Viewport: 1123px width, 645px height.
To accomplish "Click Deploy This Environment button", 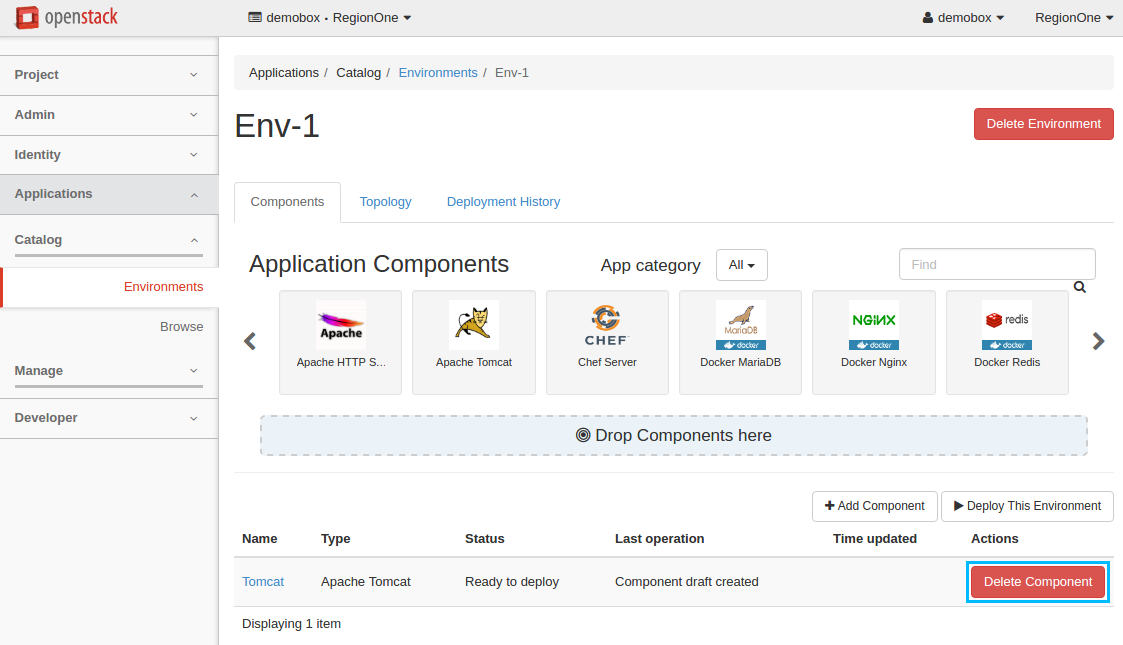I will click(1026, 506).
